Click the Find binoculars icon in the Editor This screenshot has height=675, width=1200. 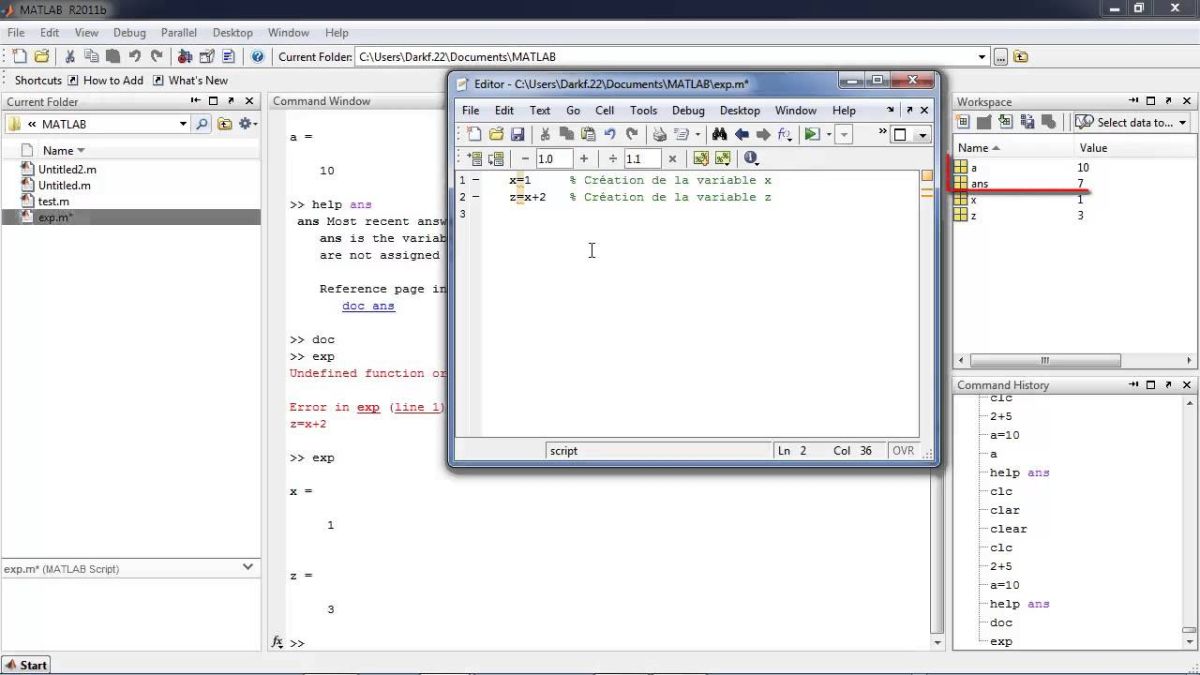719,134
